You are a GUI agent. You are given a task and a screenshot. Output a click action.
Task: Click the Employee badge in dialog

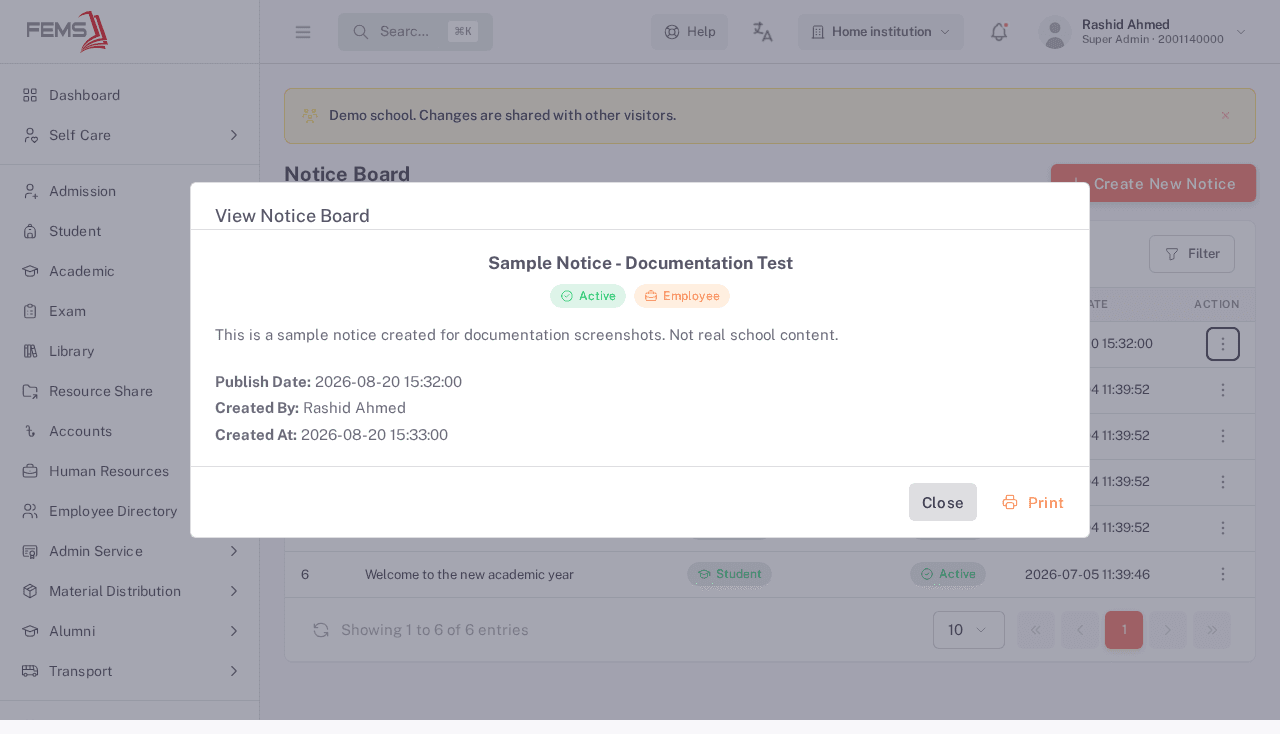click(682, 296)
